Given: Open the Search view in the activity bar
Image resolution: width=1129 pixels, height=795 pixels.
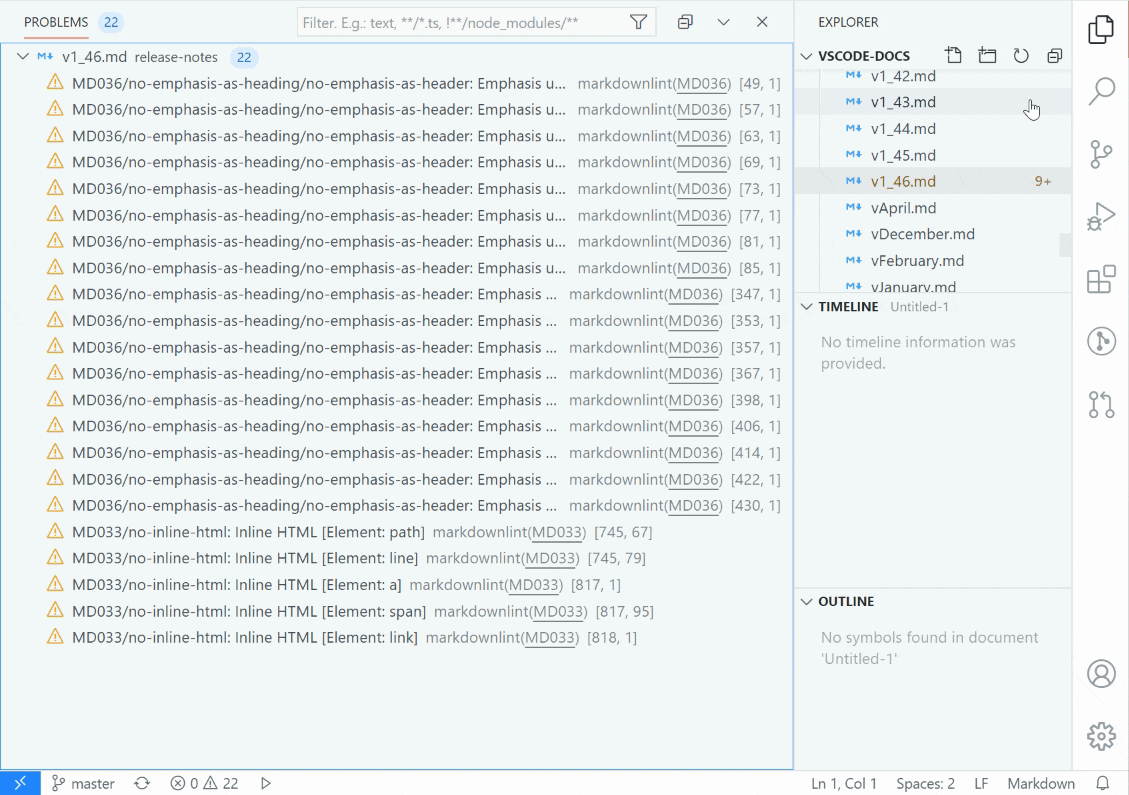Looking at the screenshot, I should 1100,91.
